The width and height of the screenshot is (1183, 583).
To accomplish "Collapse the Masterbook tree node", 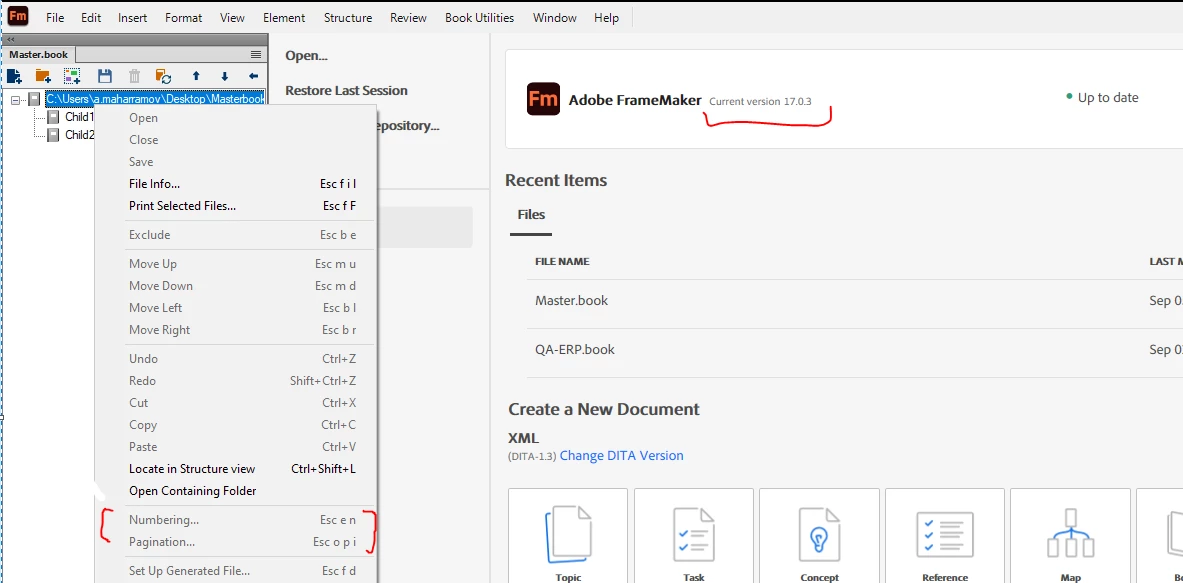I will [15, 99].
